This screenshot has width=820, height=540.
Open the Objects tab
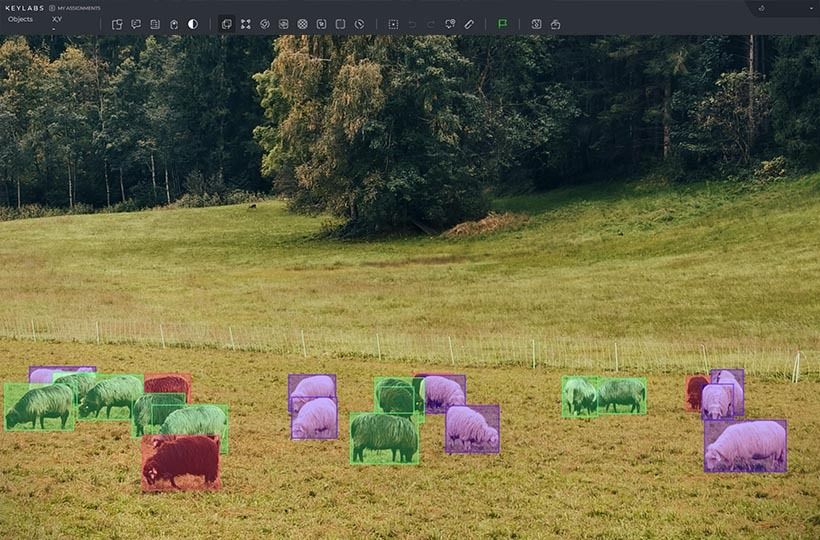click(x=20, y=19)
